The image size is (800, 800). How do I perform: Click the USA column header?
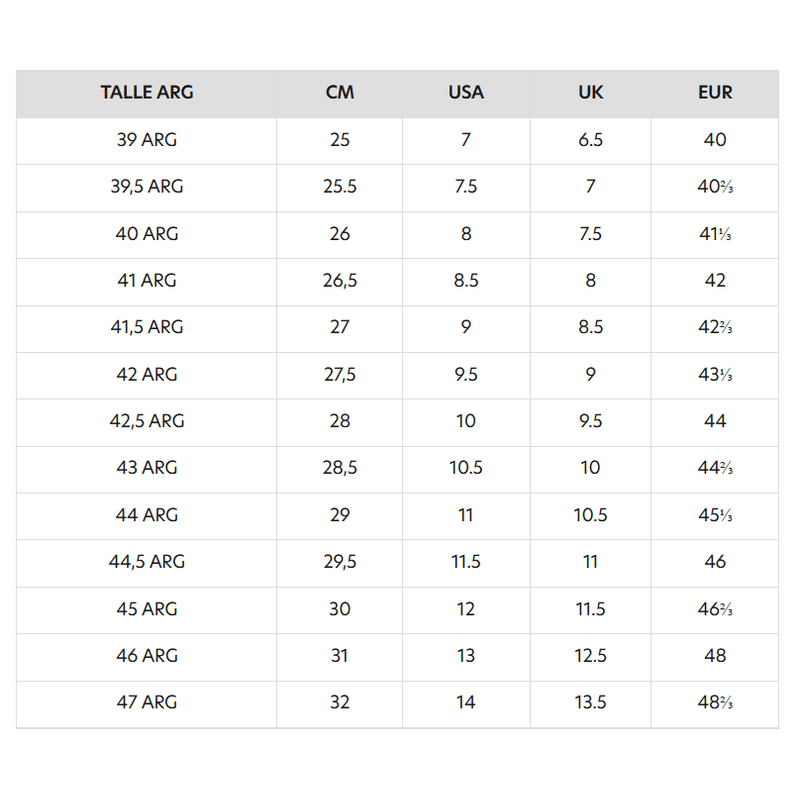(x=466, y=93)
